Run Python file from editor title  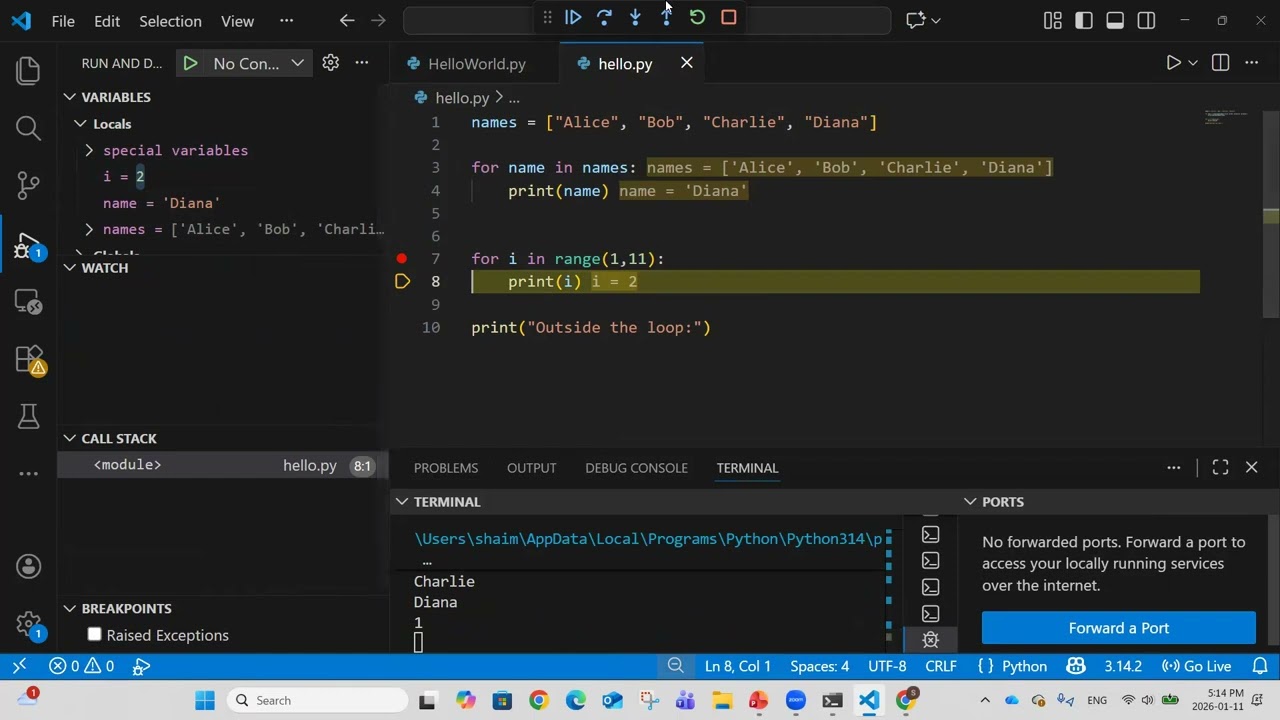(x=1173, y=63)
